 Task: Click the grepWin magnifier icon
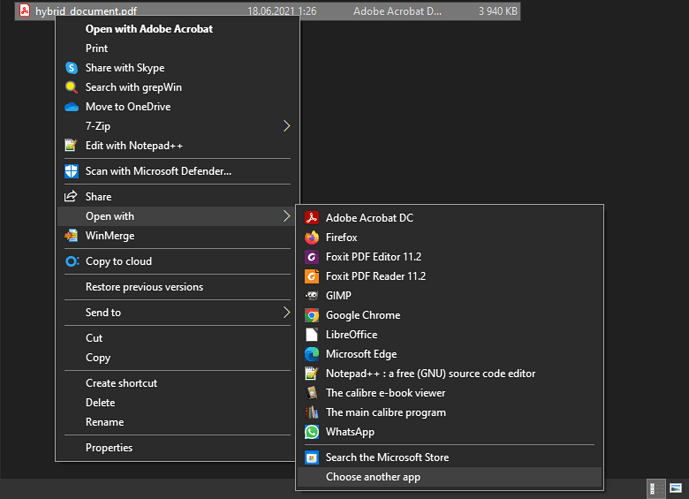tap(71, 87)
